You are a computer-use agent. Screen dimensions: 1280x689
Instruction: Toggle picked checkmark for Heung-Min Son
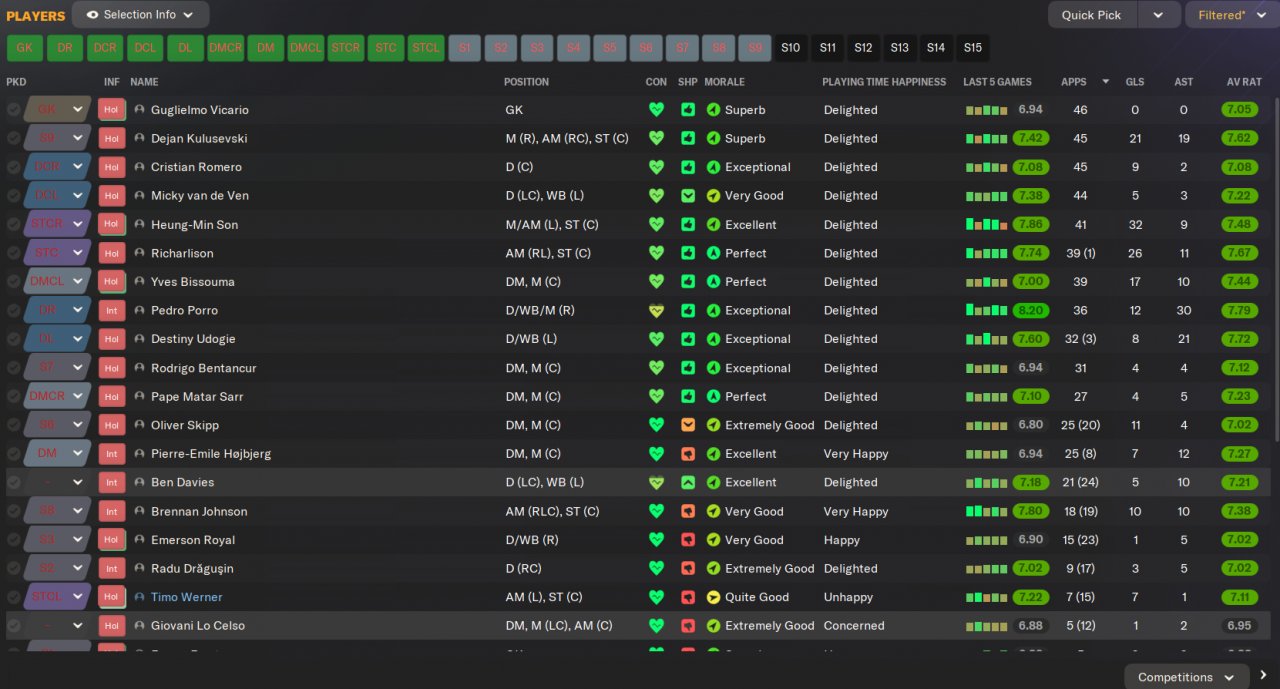coord(14,225)
